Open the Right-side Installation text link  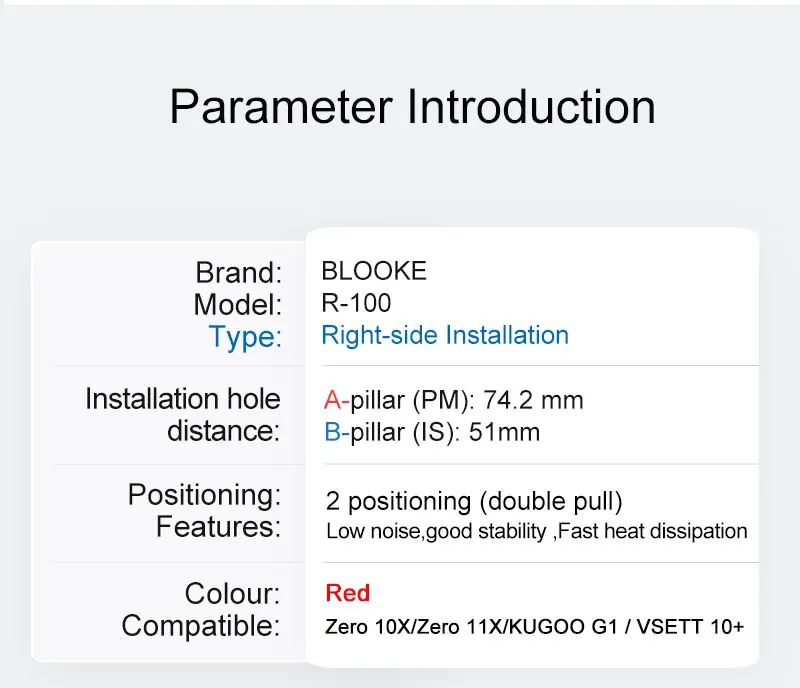pyautogui.click(x=445, y=335)
